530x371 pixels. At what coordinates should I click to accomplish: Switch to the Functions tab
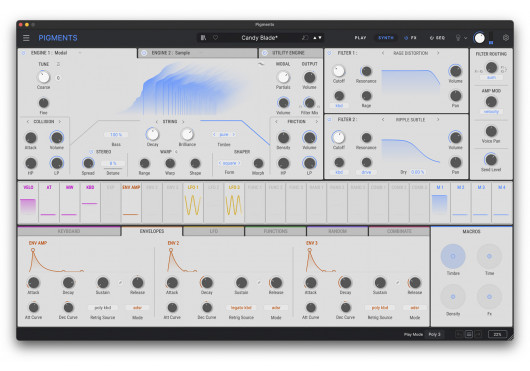275,231
